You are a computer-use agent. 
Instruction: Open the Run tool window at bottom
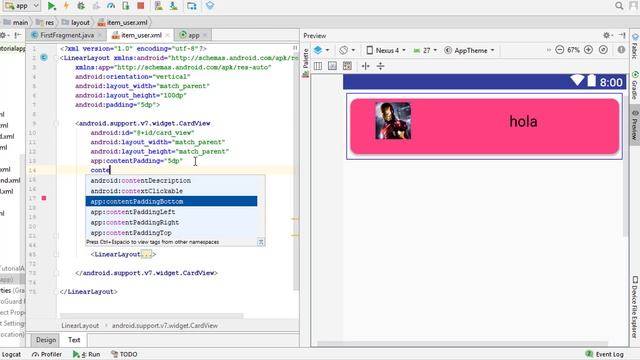point(87,354)
